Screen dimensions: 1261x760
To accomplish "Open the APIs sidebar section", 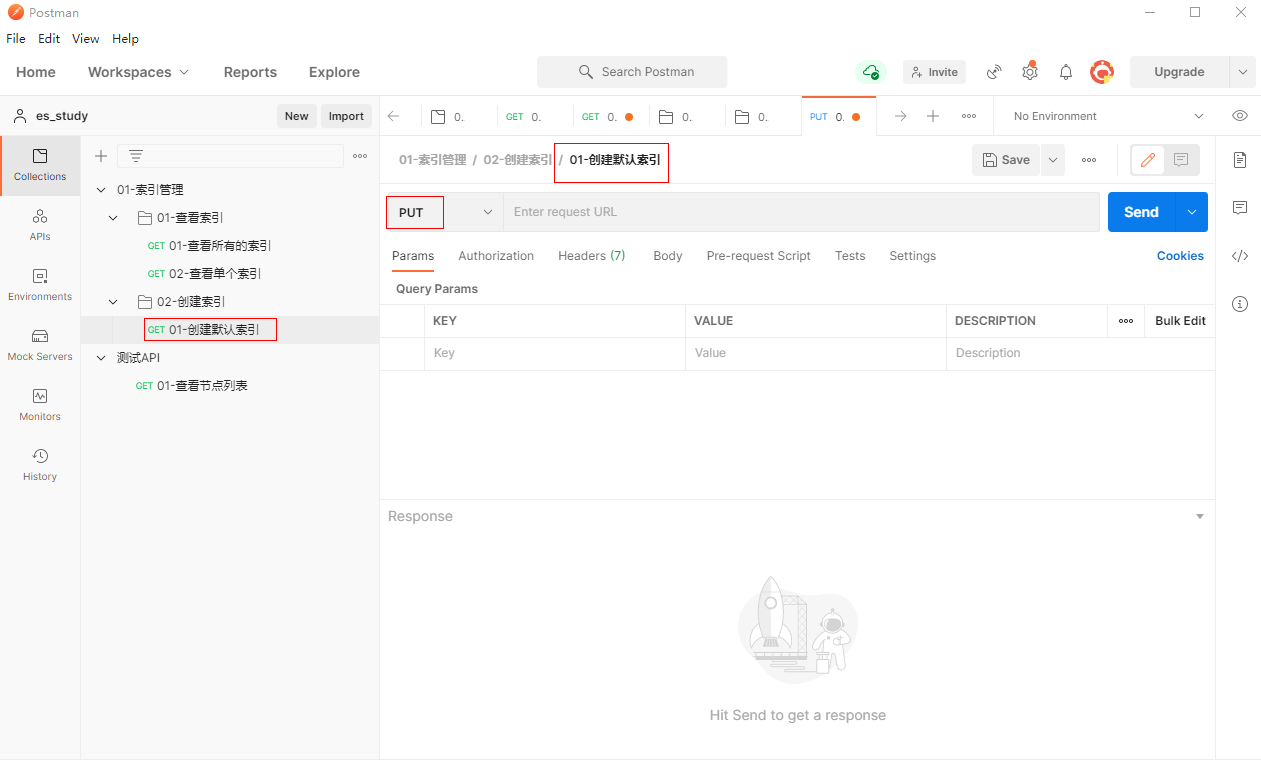I will point(40,225).
